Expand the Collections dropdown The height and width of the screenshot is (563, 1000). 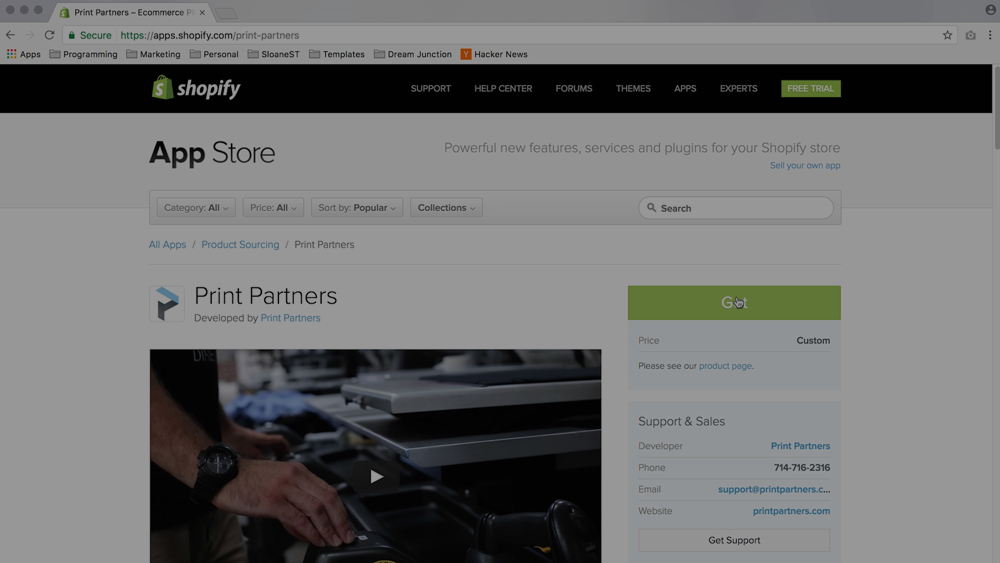pos(446,207)
